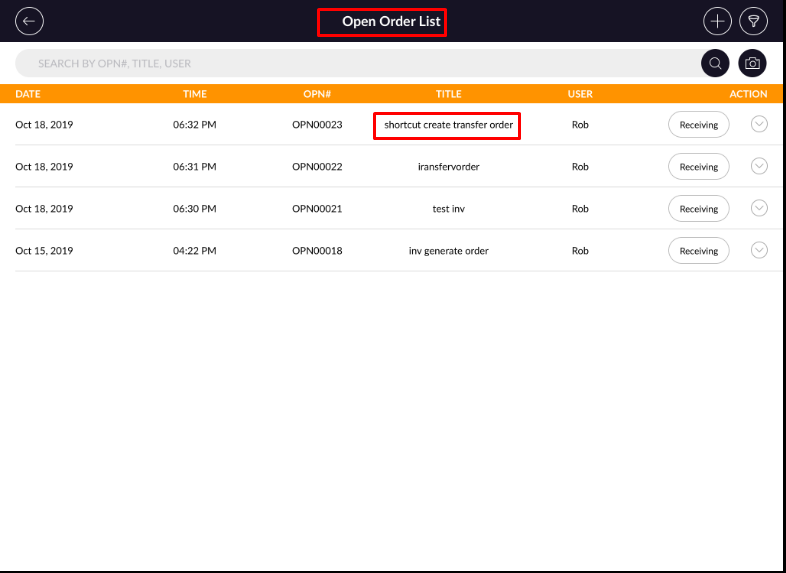Viewport: 786px width, 573px height.
Task: Click the plus icon to add order
Action: tap(717, 21)
